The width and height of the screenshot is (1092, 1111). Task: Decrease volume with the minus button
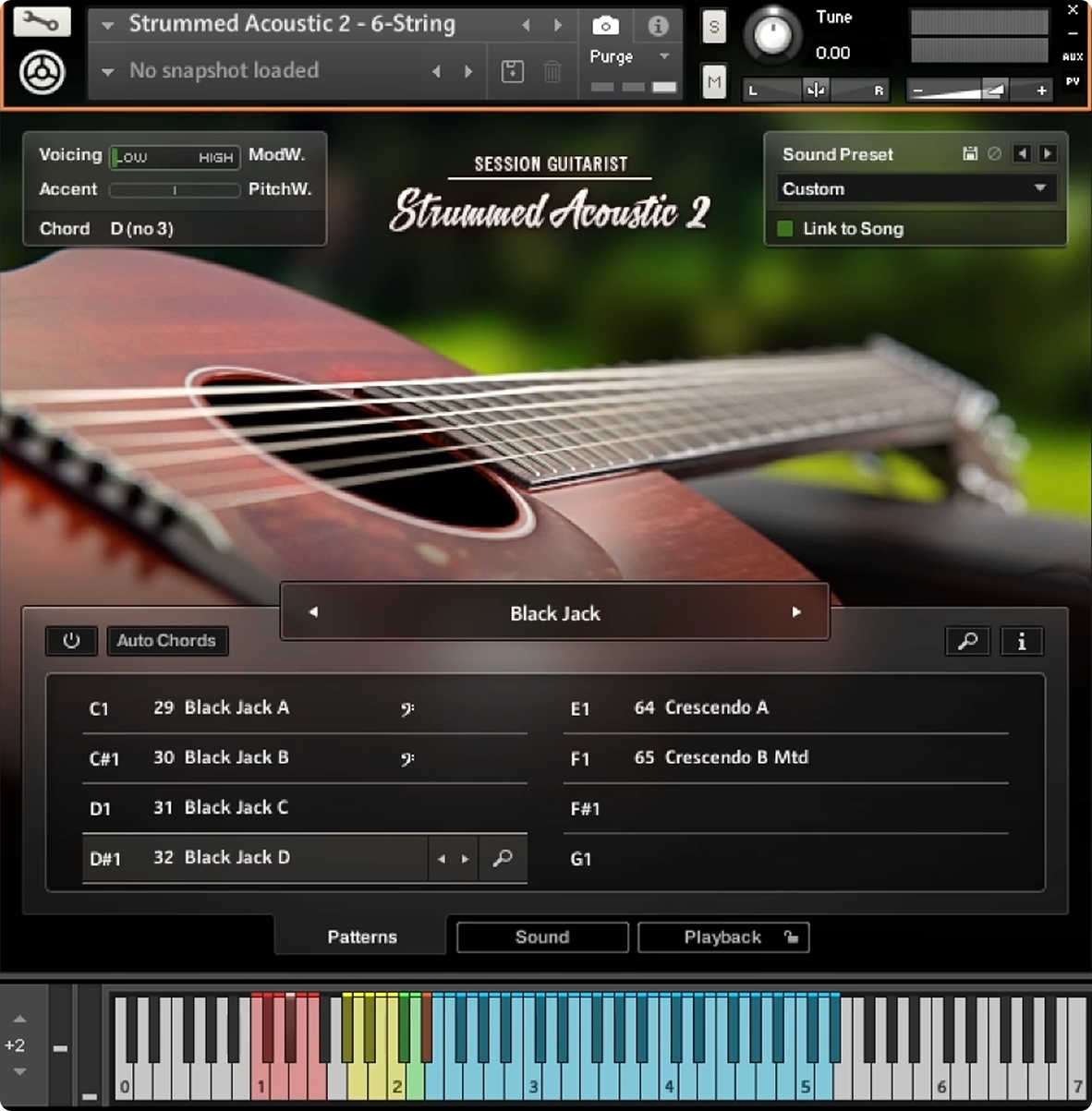(x=917, y=91)
